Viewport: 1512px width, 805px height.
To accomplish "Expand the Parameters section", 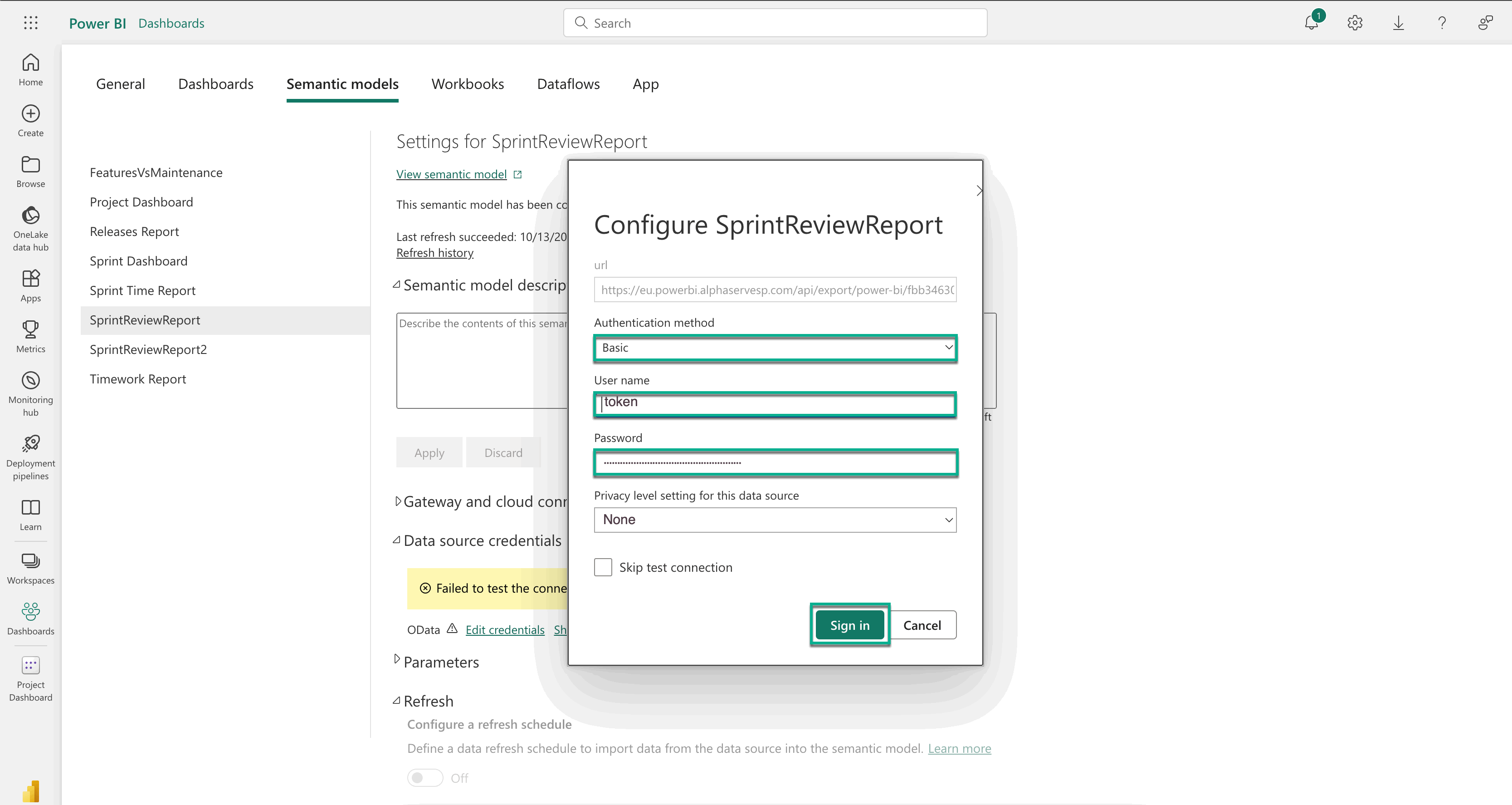I will click(441, 662).
